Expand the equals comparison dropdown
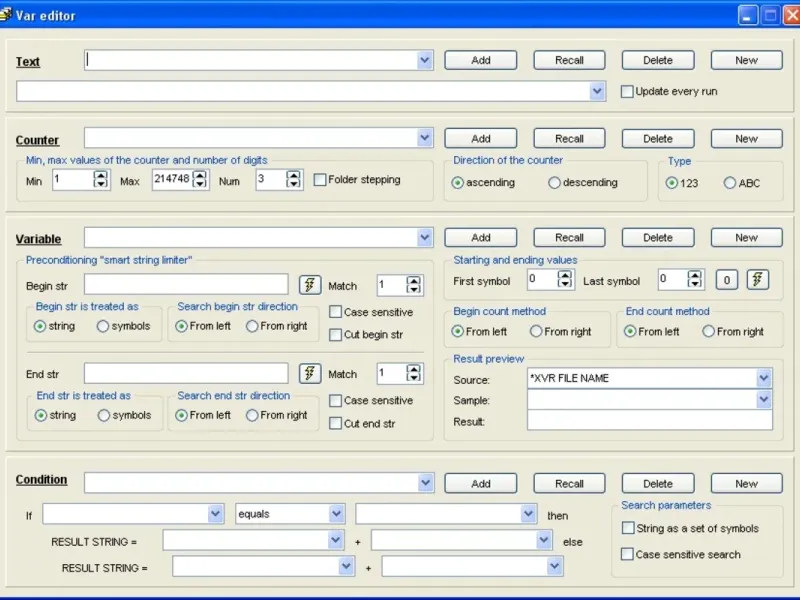This screenshot has height=600, width=800. coord(337,514)
